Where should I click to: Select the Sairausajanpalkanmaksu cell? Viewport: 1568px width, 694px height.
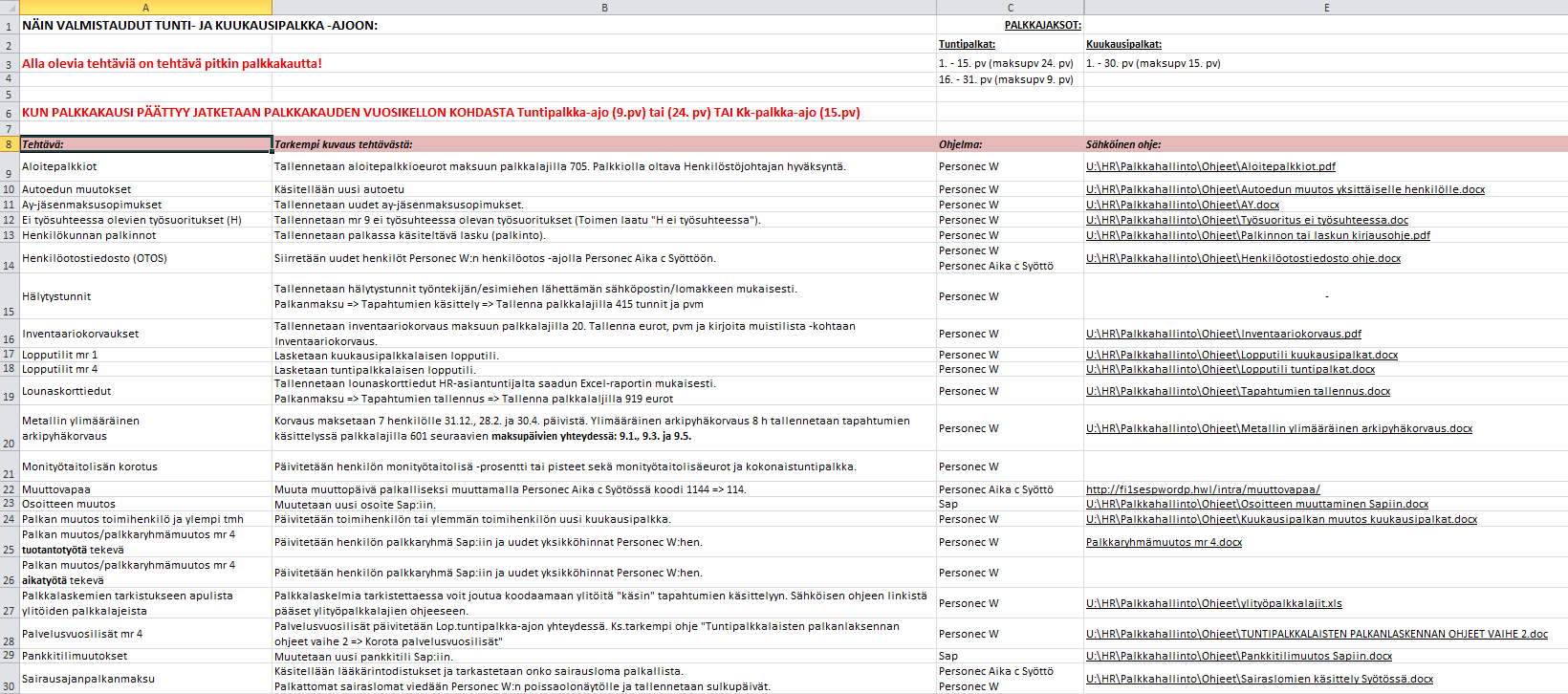tap(145, 679)
